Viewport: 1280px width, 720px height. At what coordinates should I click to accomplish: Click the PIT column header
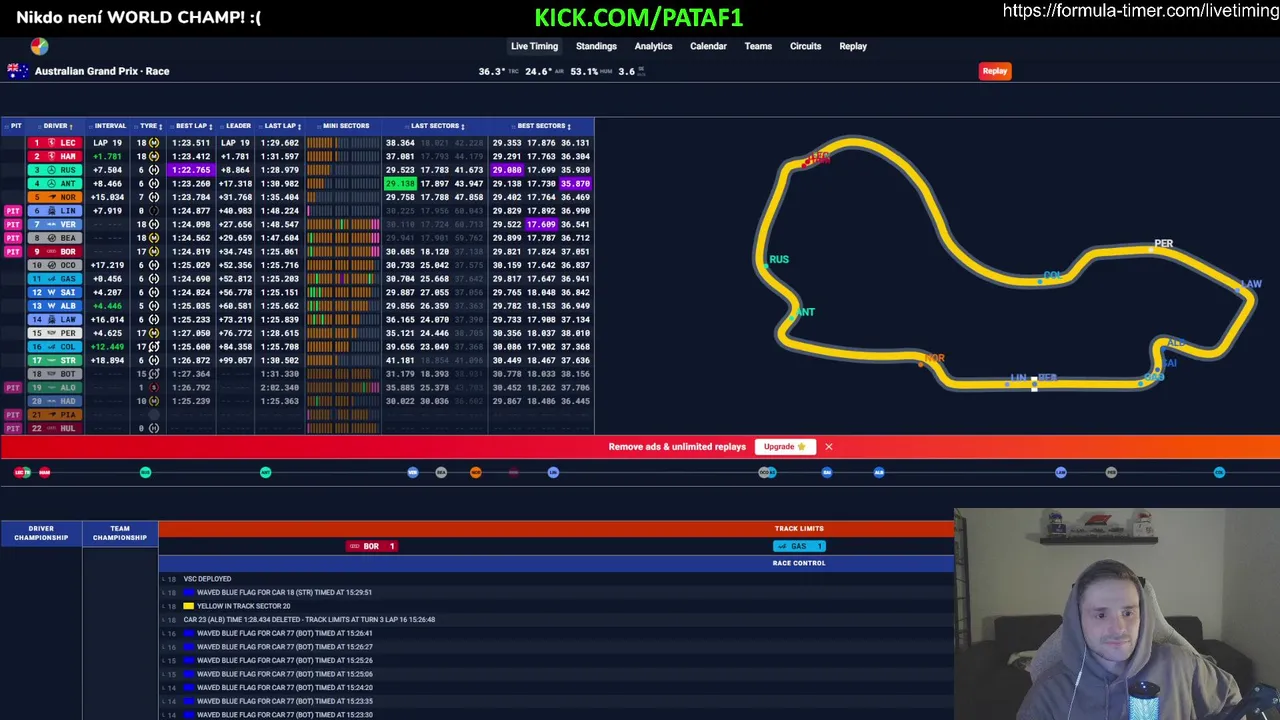coord(15,126)
